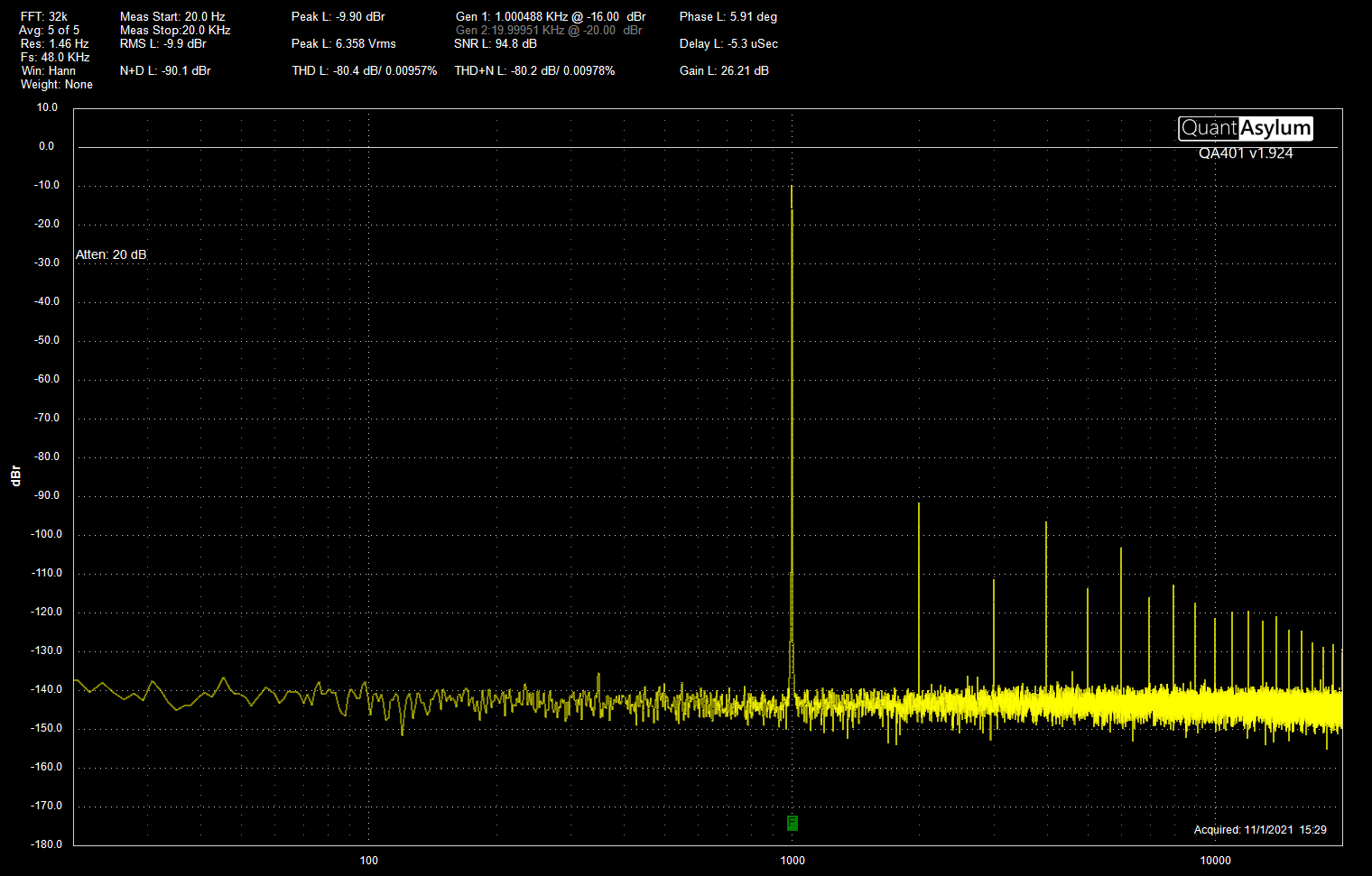Click the 'Win: Hann' text
The height and width of the screenshot is (876, 1372).
pyautogui.click(x=49, y=70)
